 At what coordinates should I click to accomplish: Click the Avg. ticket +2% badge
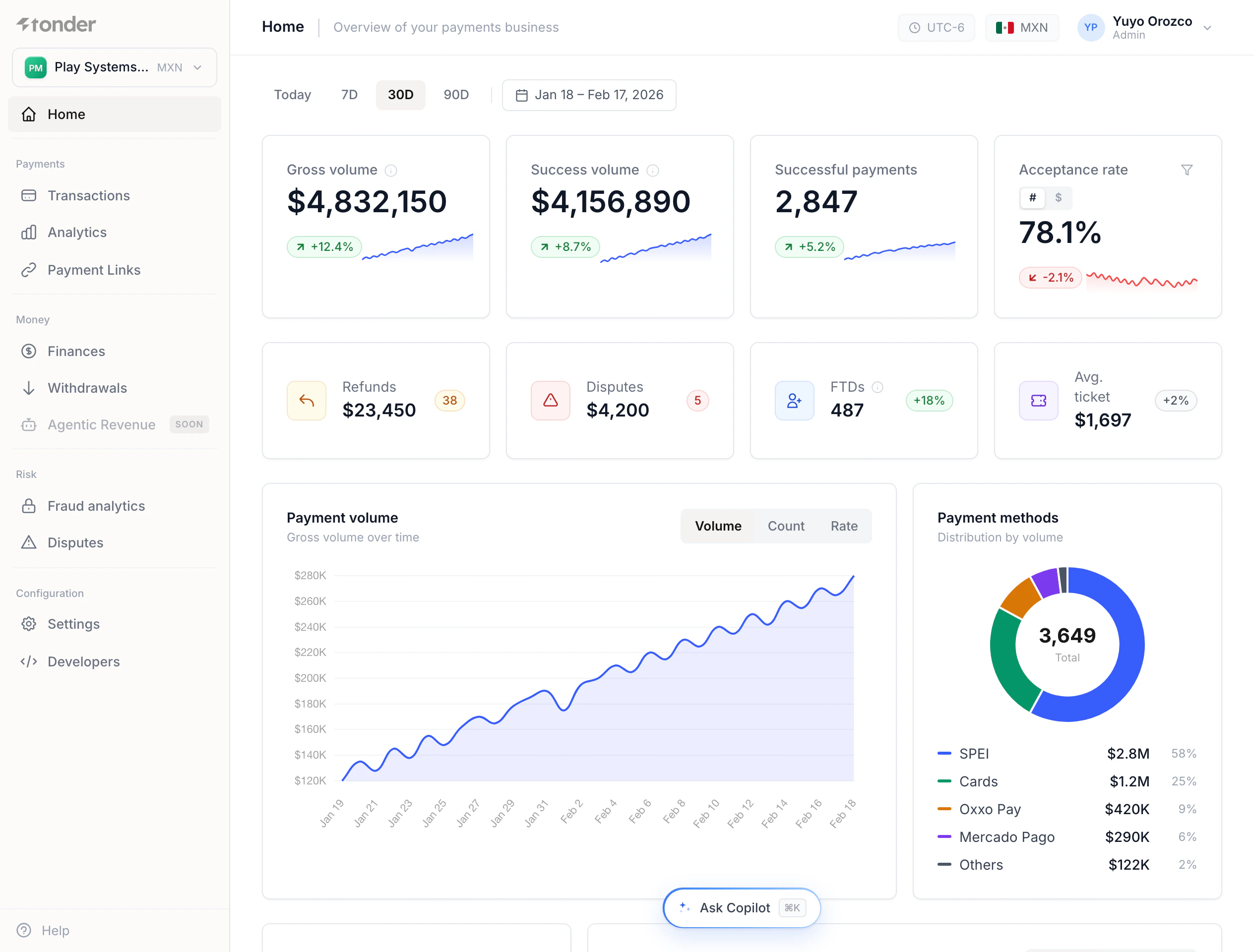[x=1176, y=401]
